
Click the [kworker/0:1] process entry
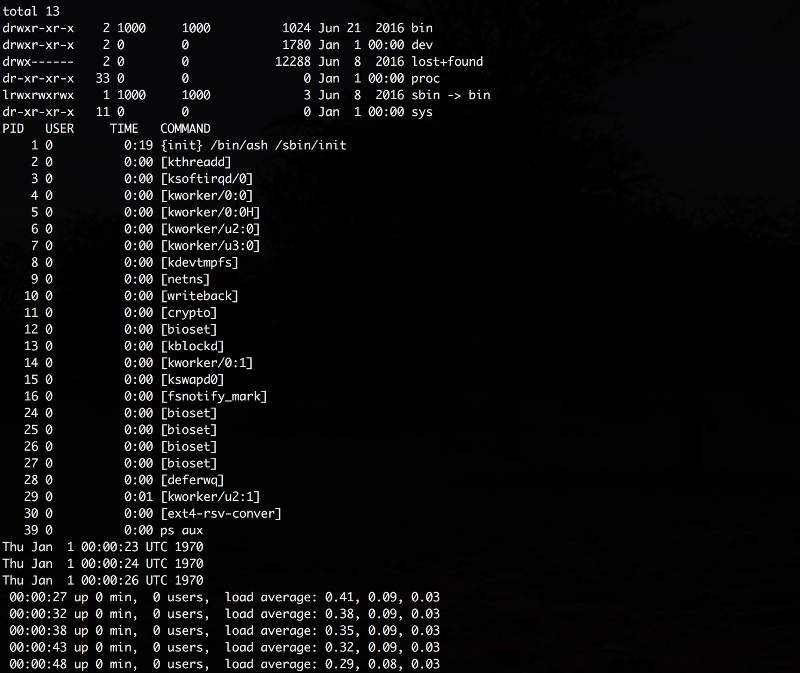[x=207, y=363]
